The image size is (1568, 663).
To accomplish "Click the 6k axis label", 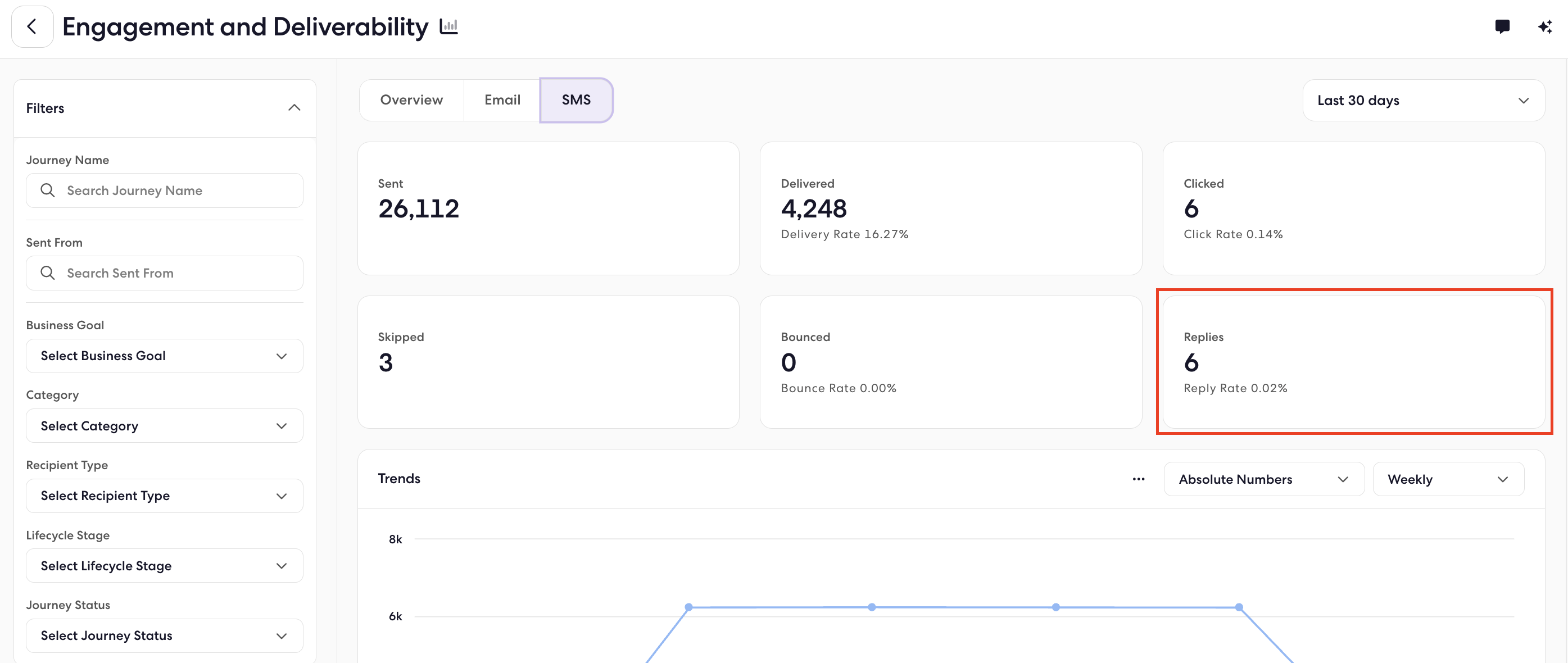I will coord(396,617).
